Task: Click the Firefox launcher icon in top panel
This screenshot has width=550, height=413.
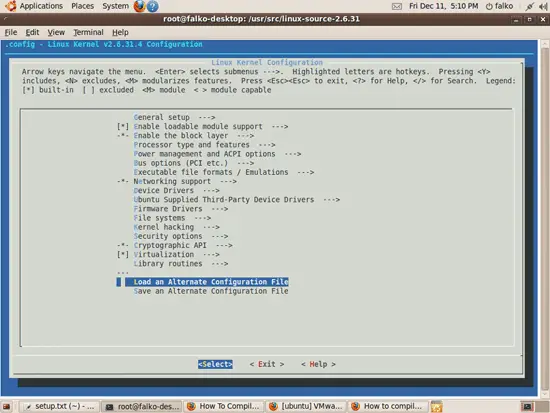Action: tap(139, 6)
